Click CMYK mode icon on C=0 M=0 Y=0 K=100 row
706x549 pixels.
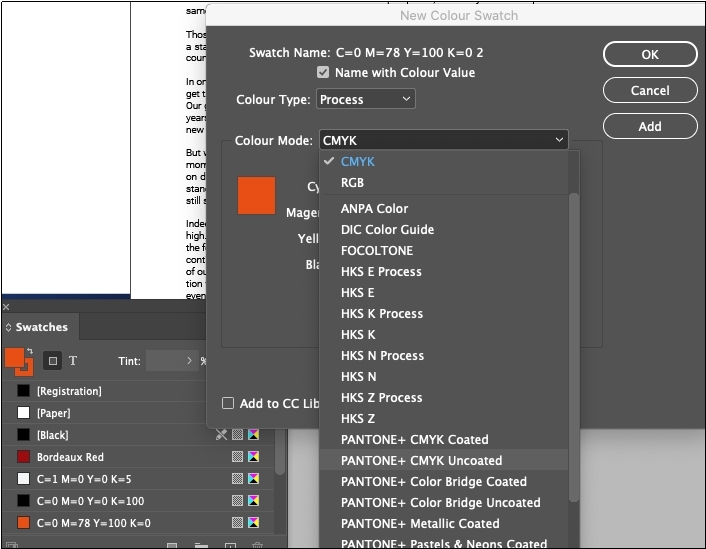253,500
